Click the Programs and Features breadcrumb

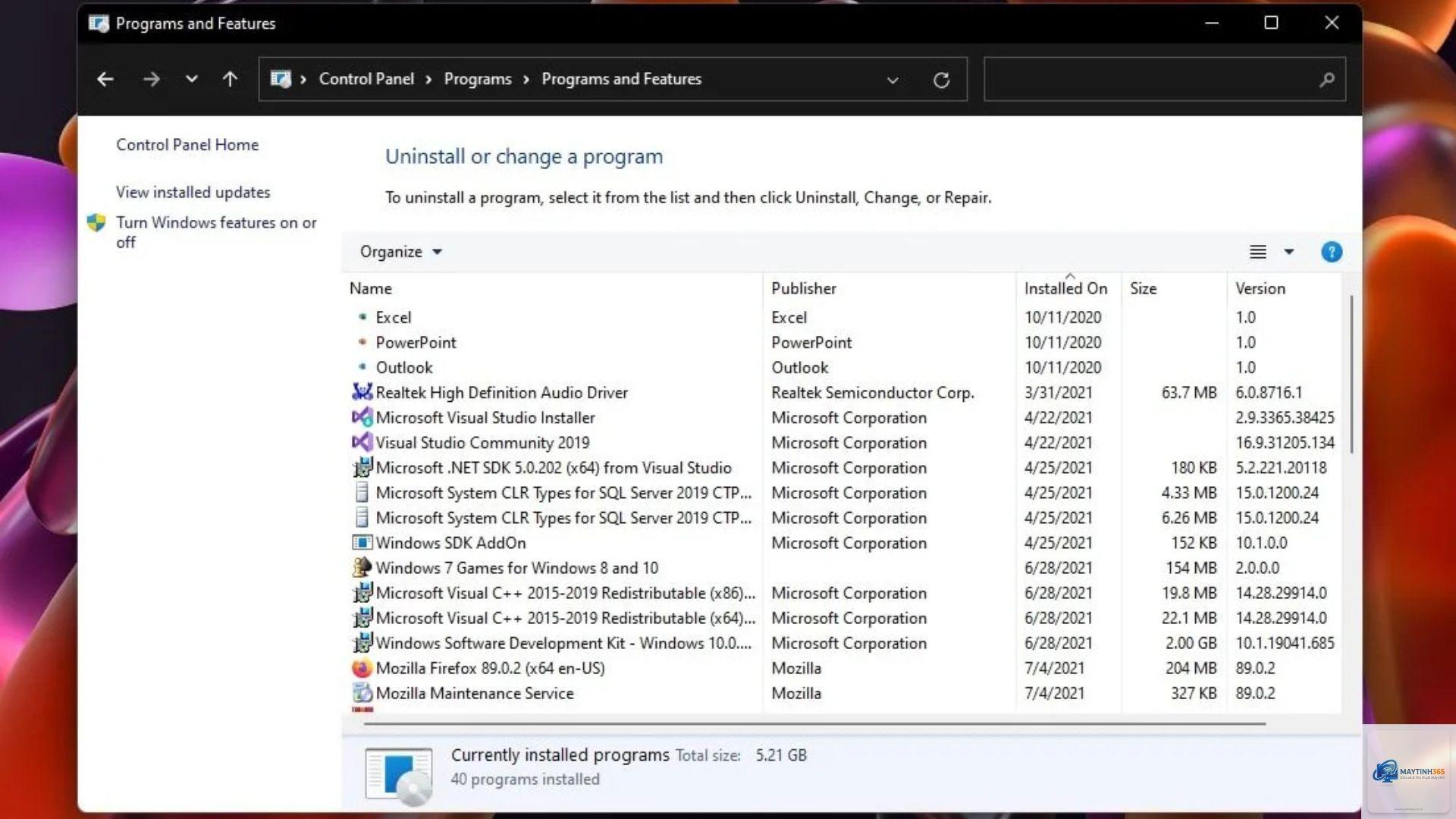(x=621, y=79)
